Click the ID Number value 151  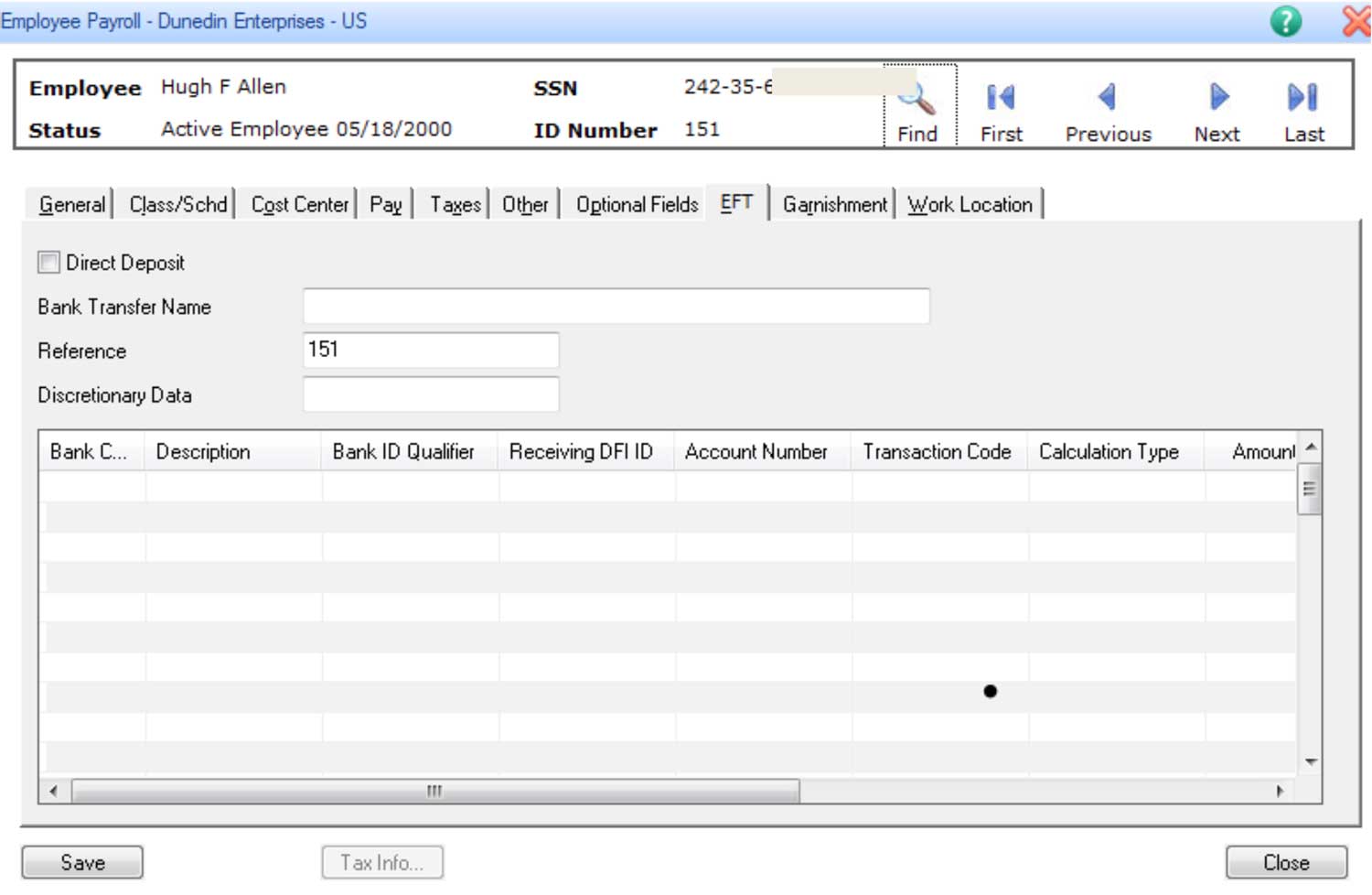tap(702, 129)
